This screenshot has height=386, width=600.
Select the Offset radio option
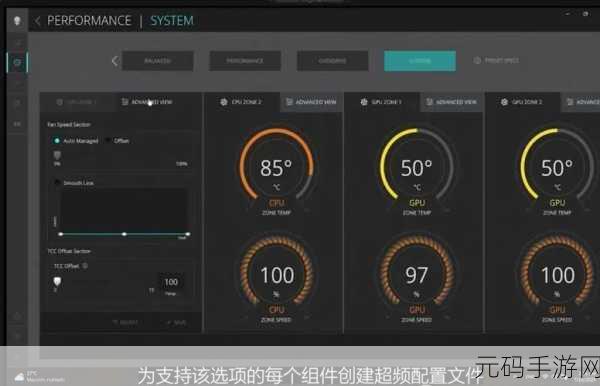[x=108, y=141]
